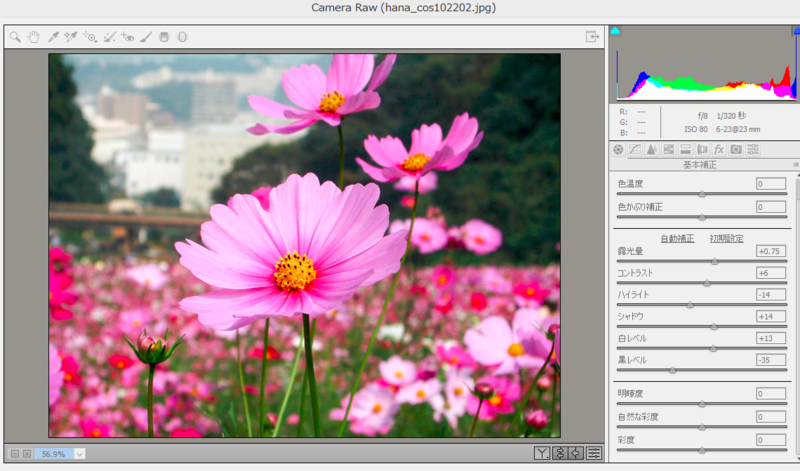Click the 色かぶり補正 slider handle
Screen dimensions: 800x471
coord(702,217)
